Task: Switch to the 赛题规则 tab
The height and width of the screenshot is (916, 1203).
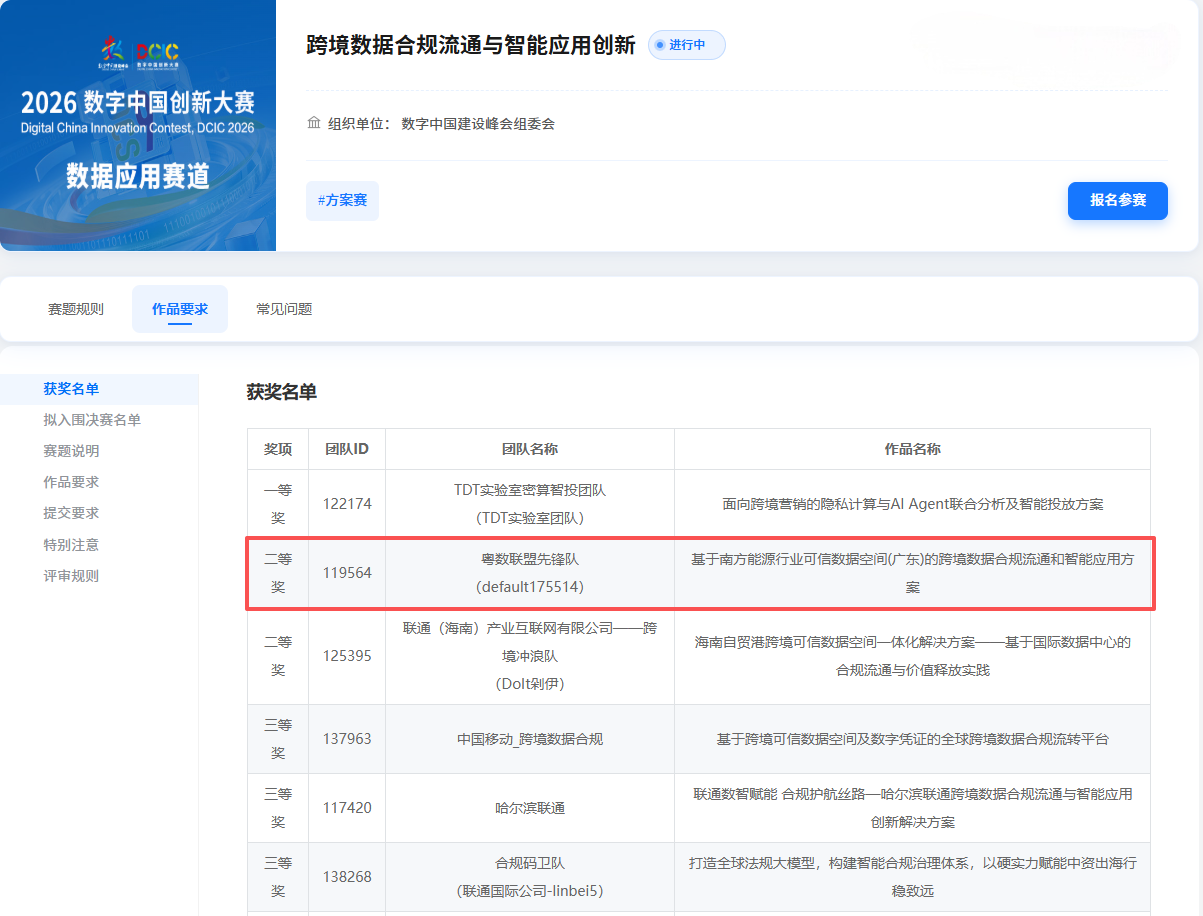Action: (x=76, y=309)
